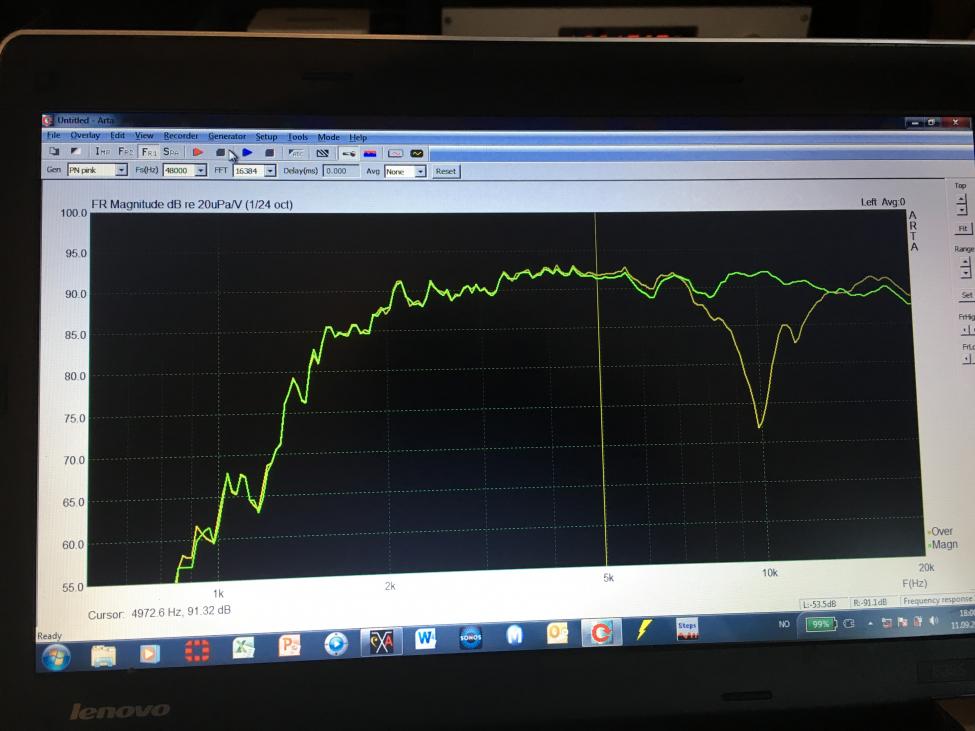The width and height of the screenshot is (975, 731).
Task: Click the new file toolbar icon
Action: pyautogui.click(x=54, y=150)
